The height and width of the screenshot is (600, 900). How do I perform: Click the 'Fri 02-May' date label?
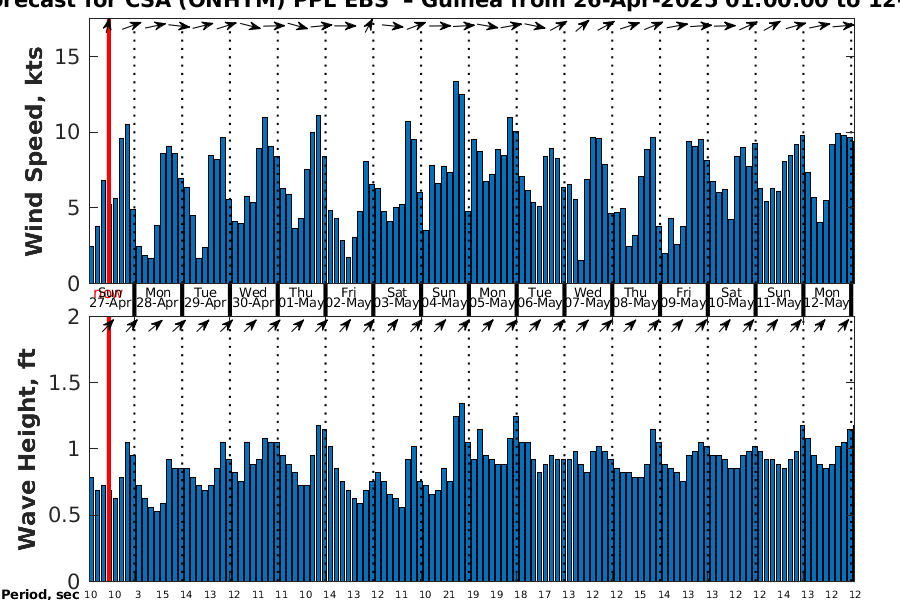(x=349, y=298)
